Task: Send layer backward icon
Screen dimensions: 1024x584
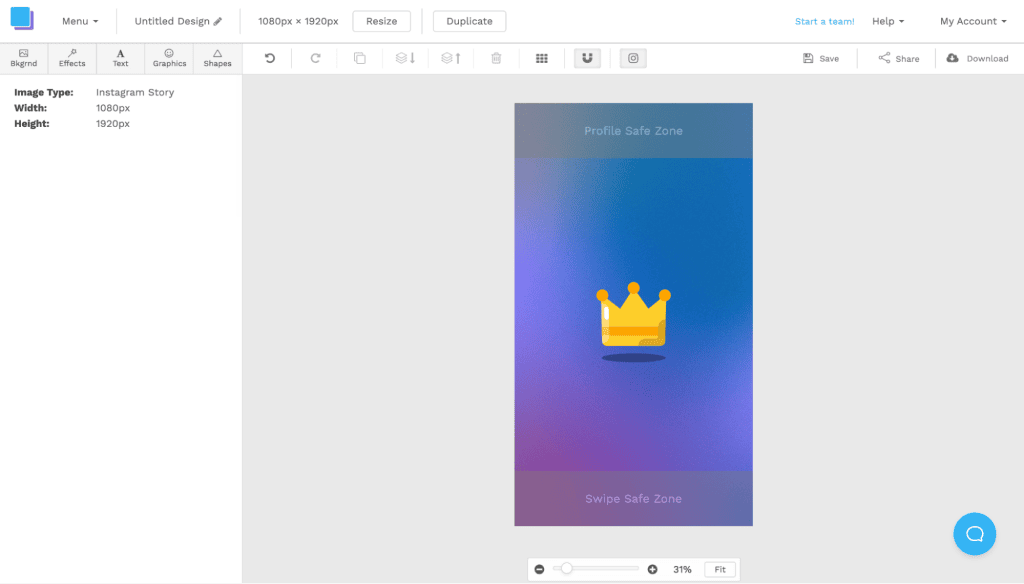Action: [x=406, y=58]
